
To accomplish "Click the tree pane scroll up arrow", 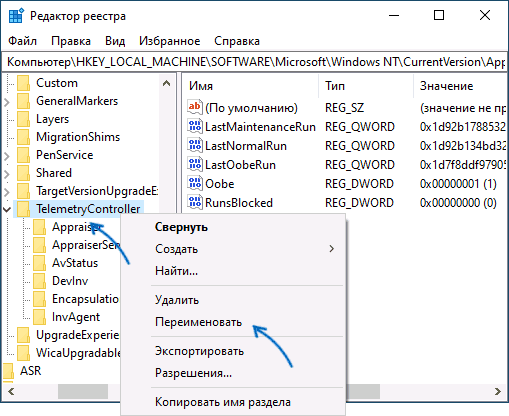I will (167, 83).
